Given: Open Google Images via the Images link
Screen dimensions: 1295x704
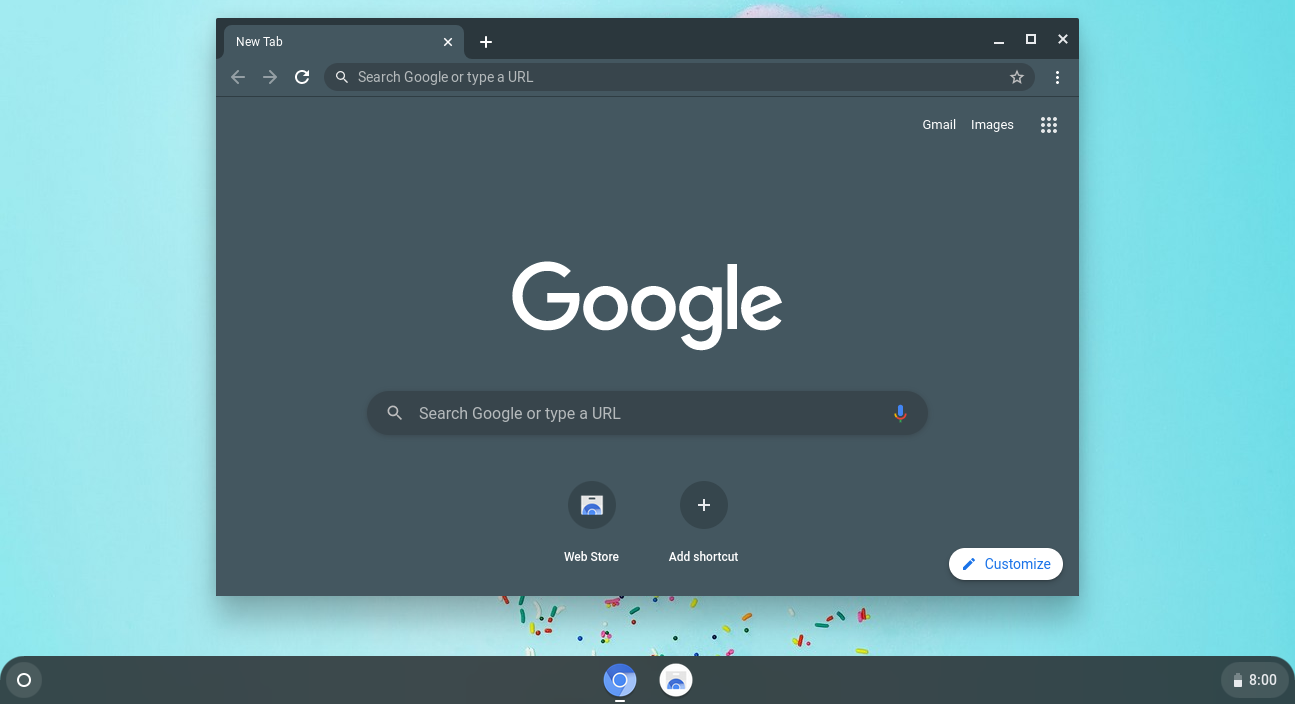Looking at the screenshot, I should [x=991, y=124].
